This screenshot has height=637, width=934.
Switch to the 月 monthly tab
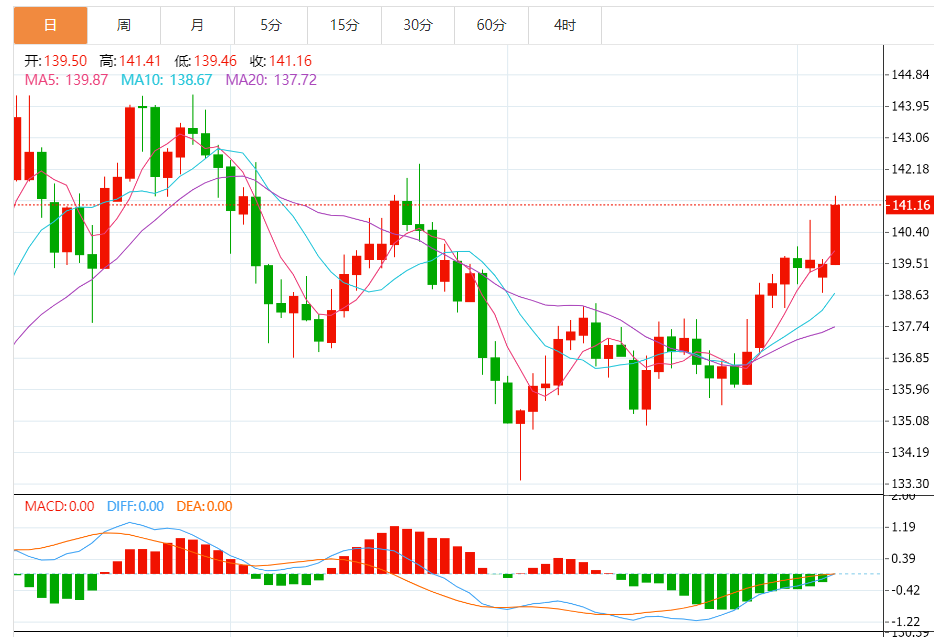[x=197, y=25]
